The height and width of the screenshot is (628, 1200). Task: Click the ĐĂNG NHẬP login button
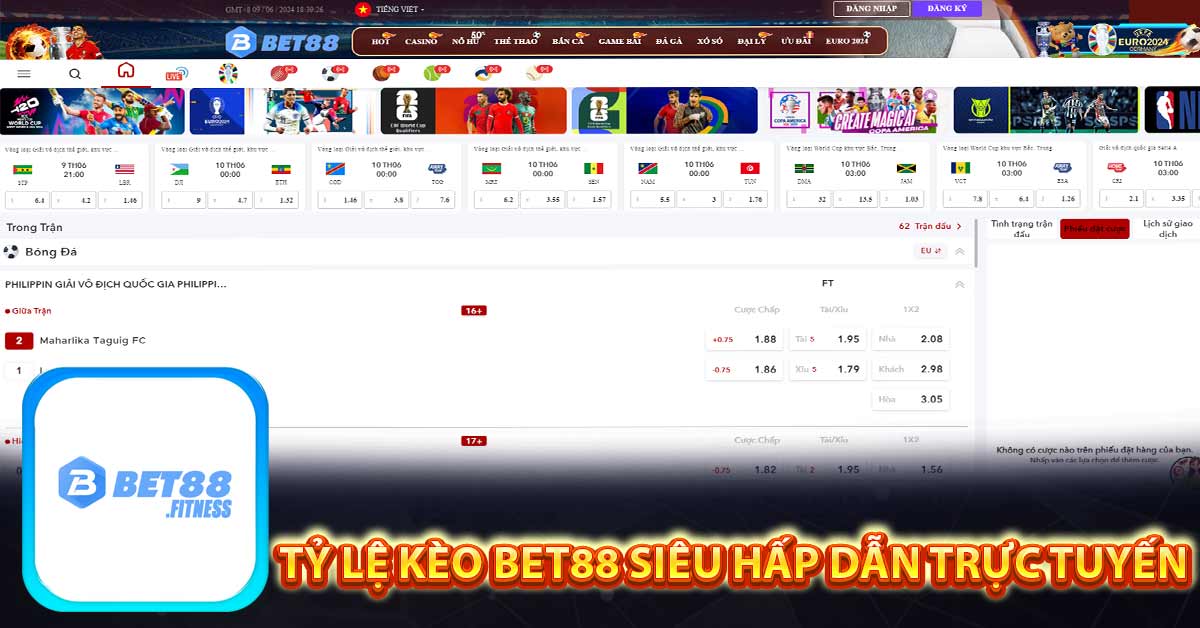pyautogui.click(x=872, y=9)
